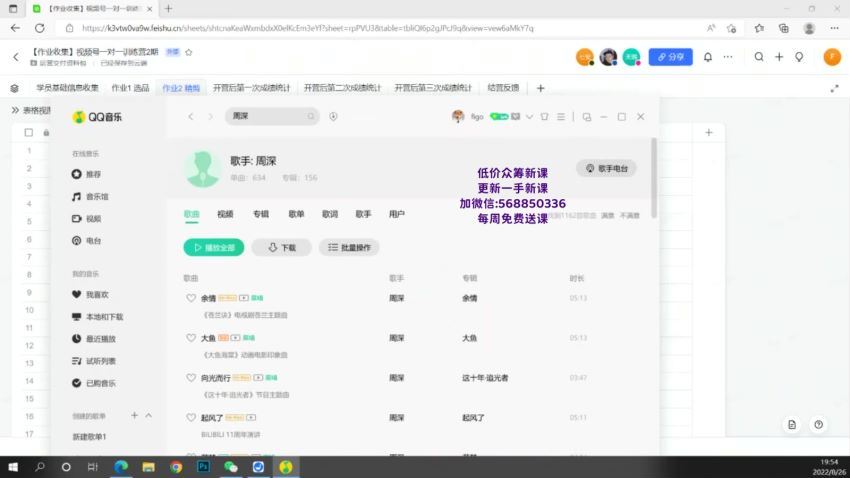
Task: Click the 播放全部 button
Action: 214,248
